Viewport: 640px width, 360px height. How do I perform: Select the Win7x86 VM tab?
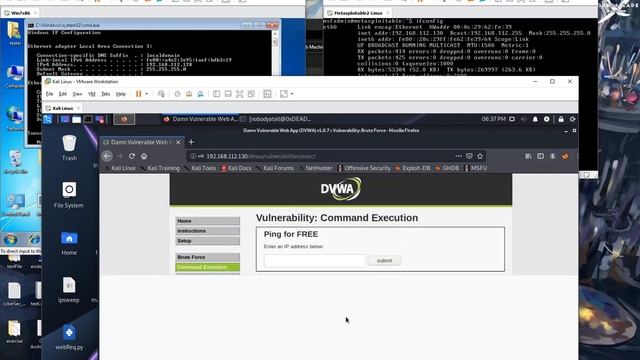pyautogui.click(x=20, y=13)
